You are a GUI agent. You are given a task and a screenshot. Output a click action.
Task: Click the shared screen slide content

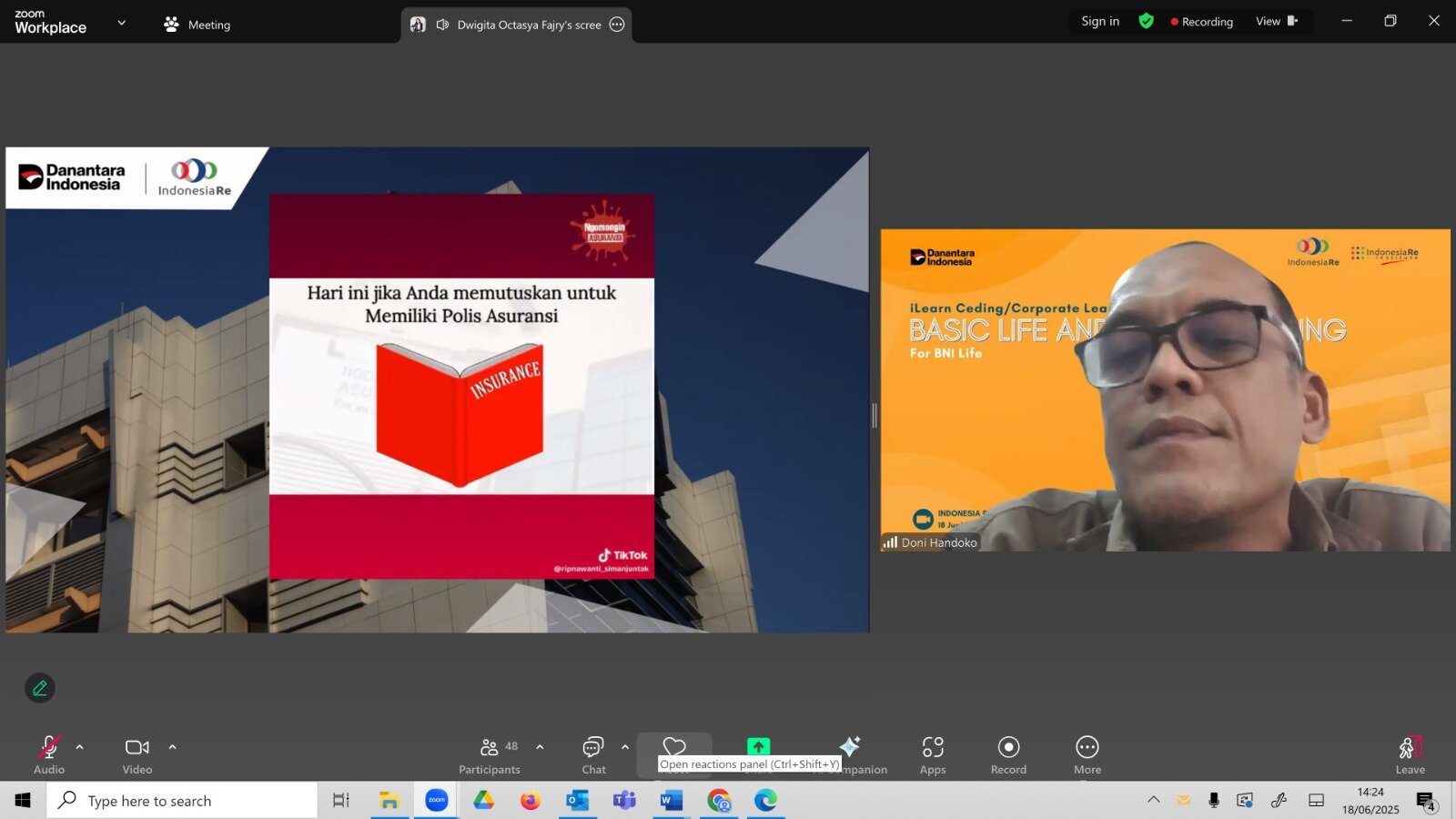(x=438, y=389)
